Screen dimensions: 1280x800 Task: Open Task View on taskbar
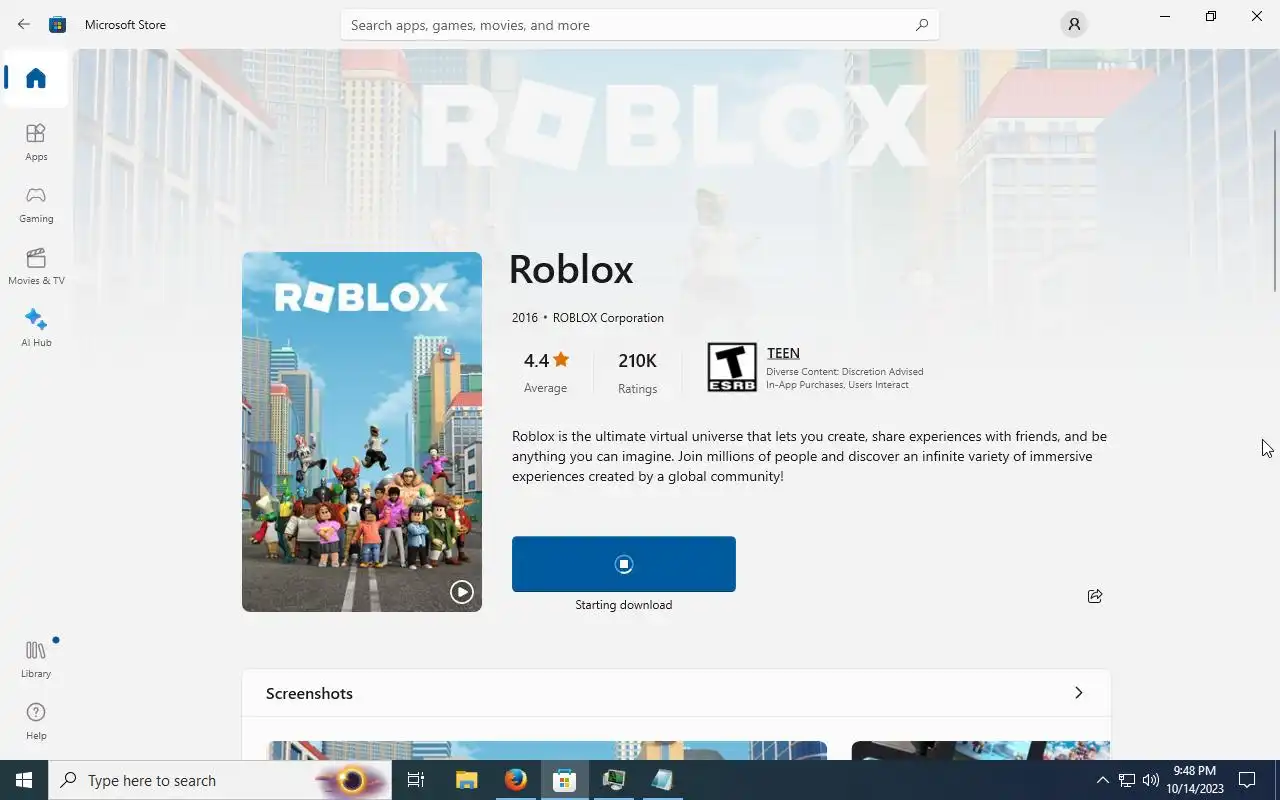point(416,780)
